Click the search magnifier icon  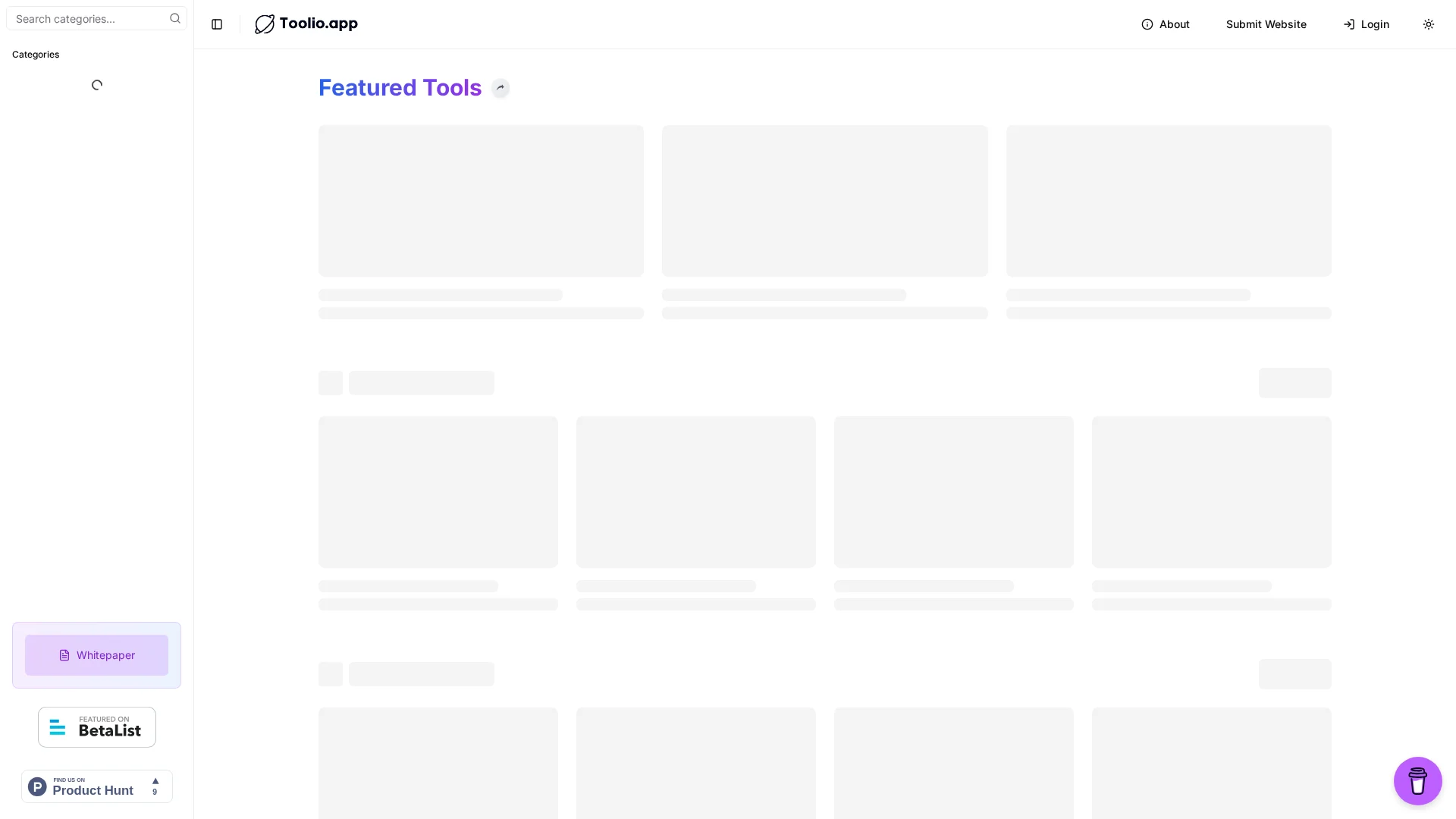pos(175,18)
